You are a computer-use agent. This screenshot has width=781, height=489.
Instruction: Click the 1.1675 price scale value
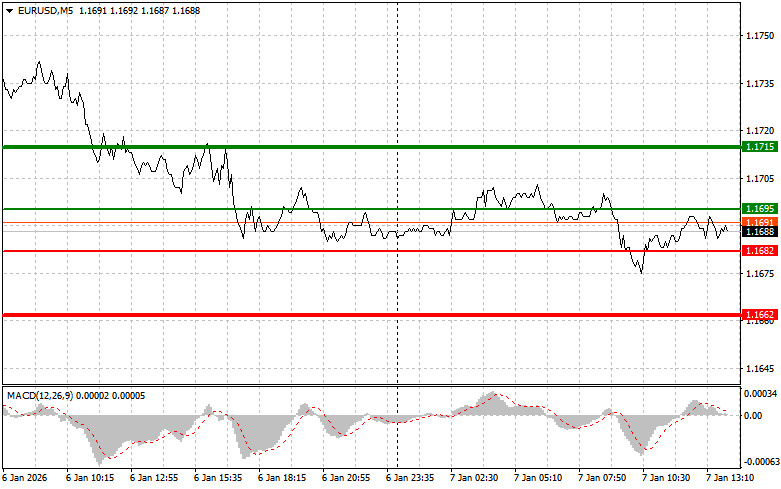point(760,273)
